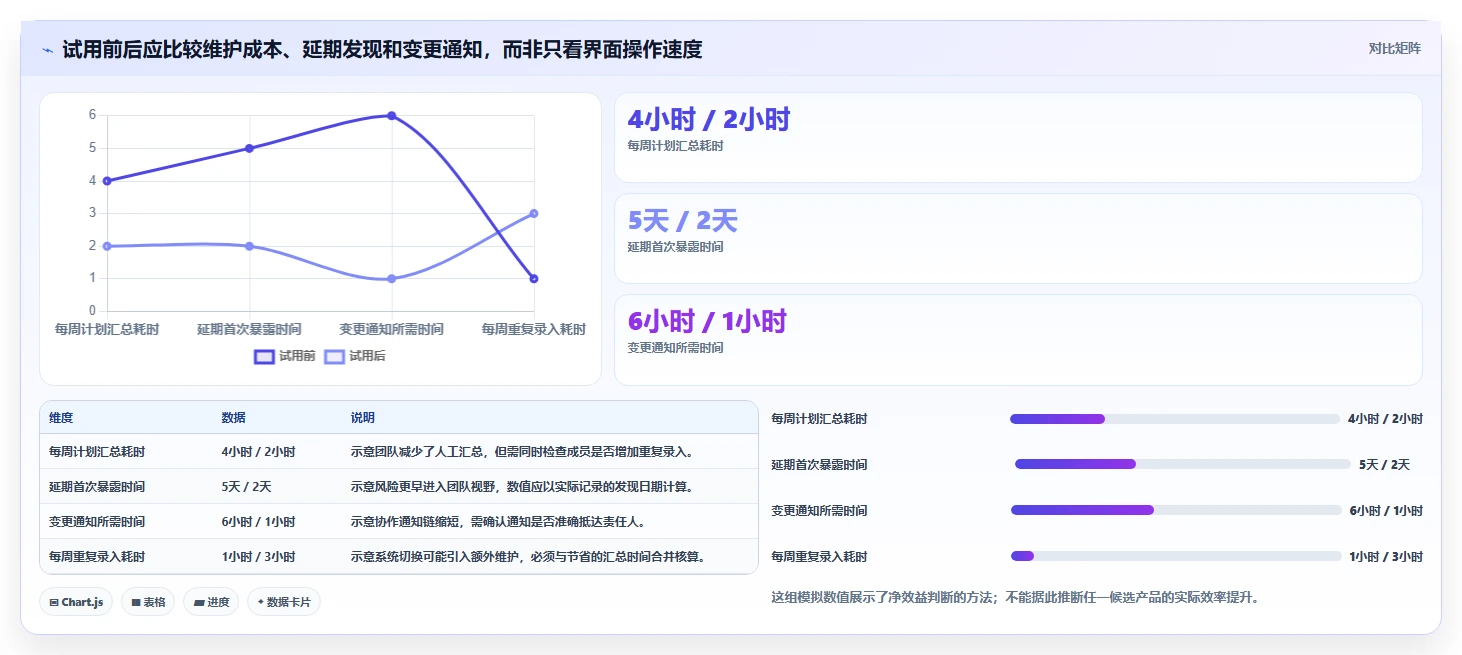Click the 试用后 lowest point at value 1
Viewport: 1462px width, 655px height.
391,279
